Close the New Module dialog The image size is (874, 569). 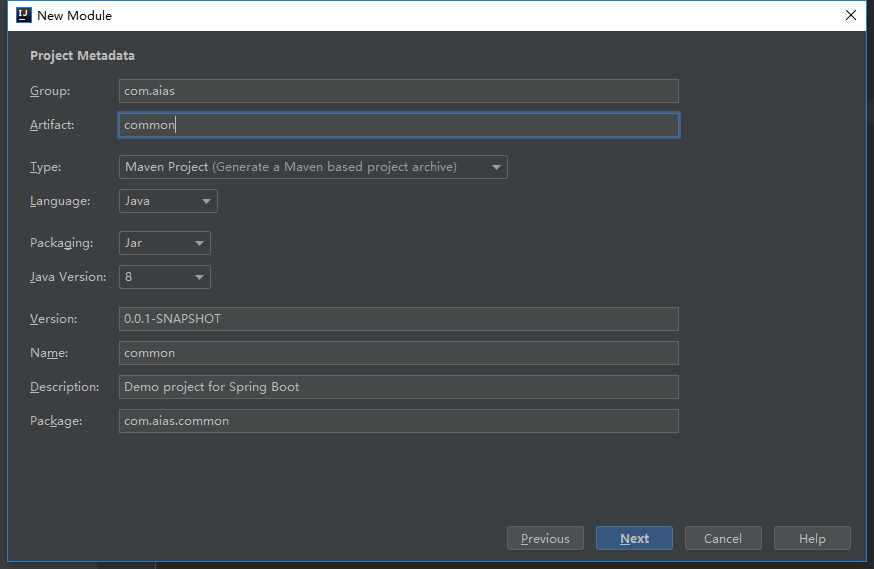point(851,15)
